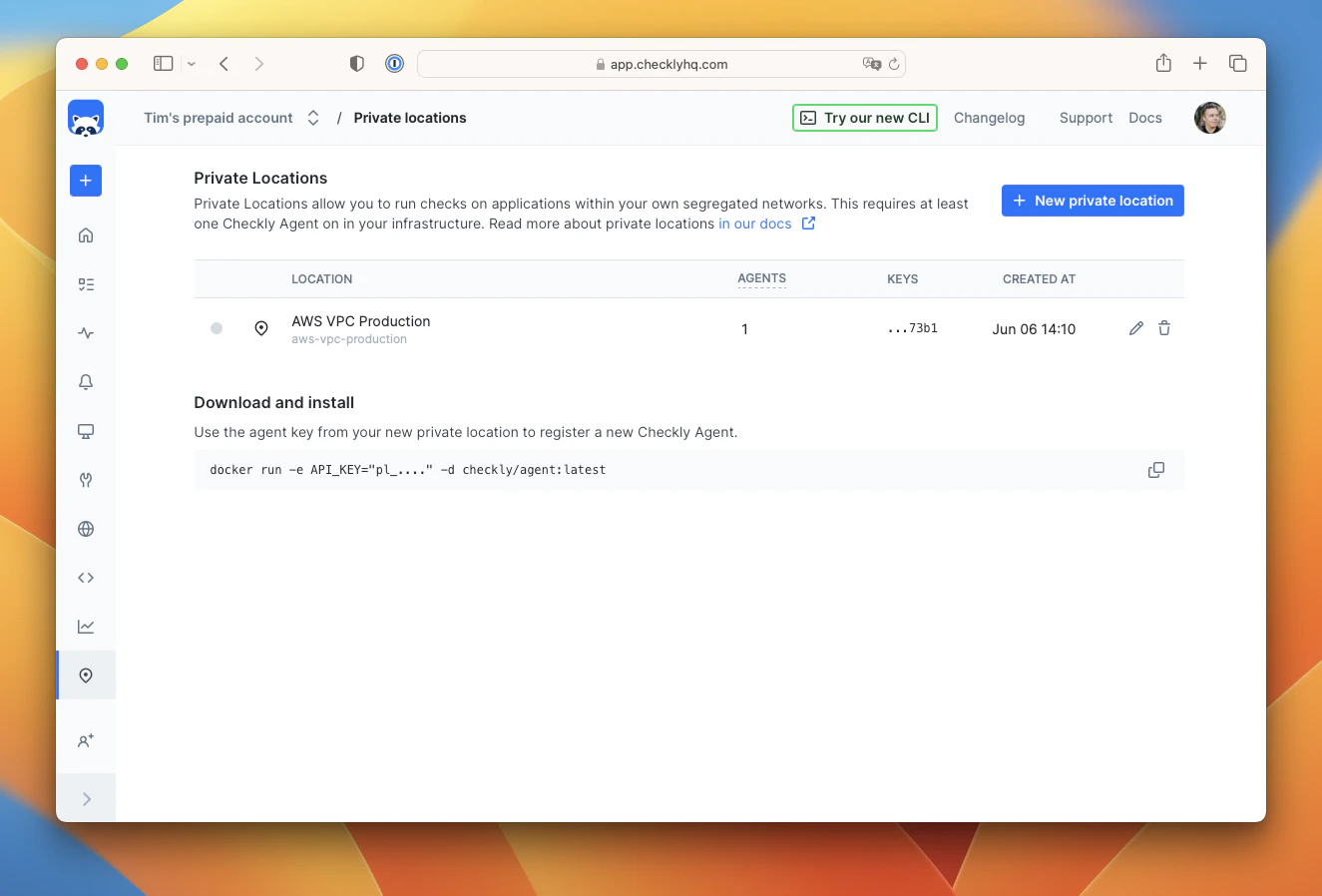
Task: View analytics with the chart icon
Action: point(85,626)
